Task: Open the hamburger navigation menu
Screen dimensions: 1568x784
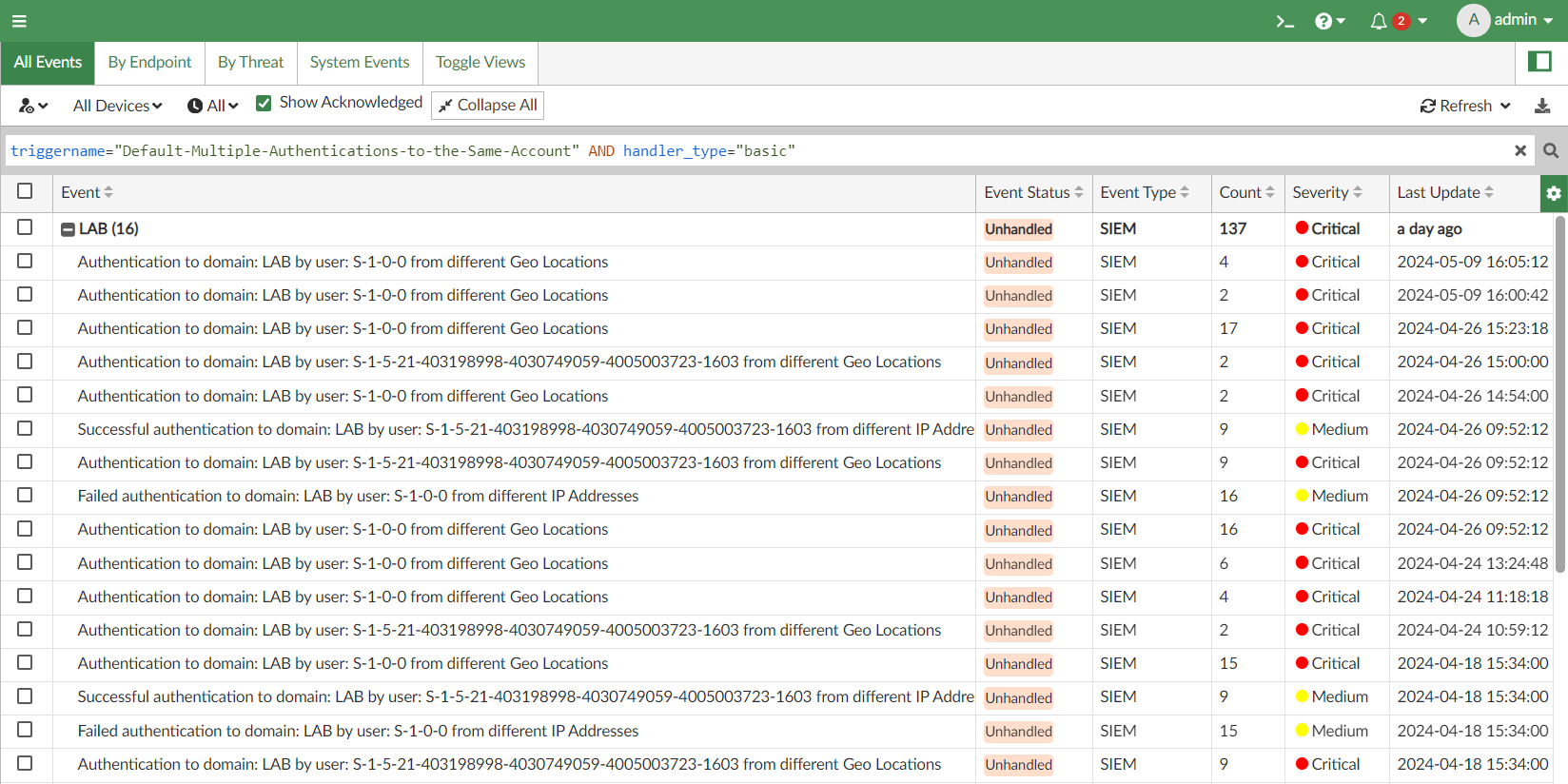Action: coord(19,21)
